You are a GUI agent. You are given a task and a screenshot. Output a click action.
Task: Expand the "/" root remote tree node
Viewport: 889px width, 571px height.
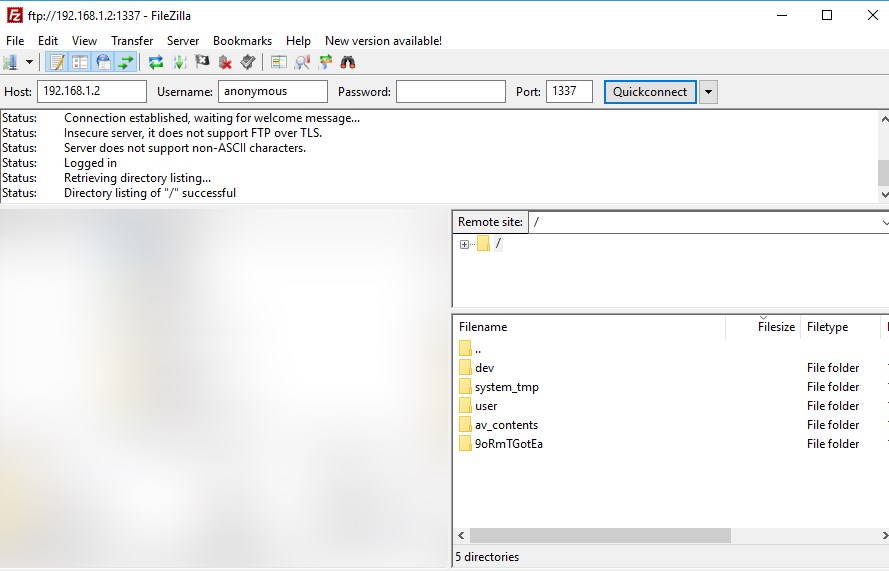464,244
